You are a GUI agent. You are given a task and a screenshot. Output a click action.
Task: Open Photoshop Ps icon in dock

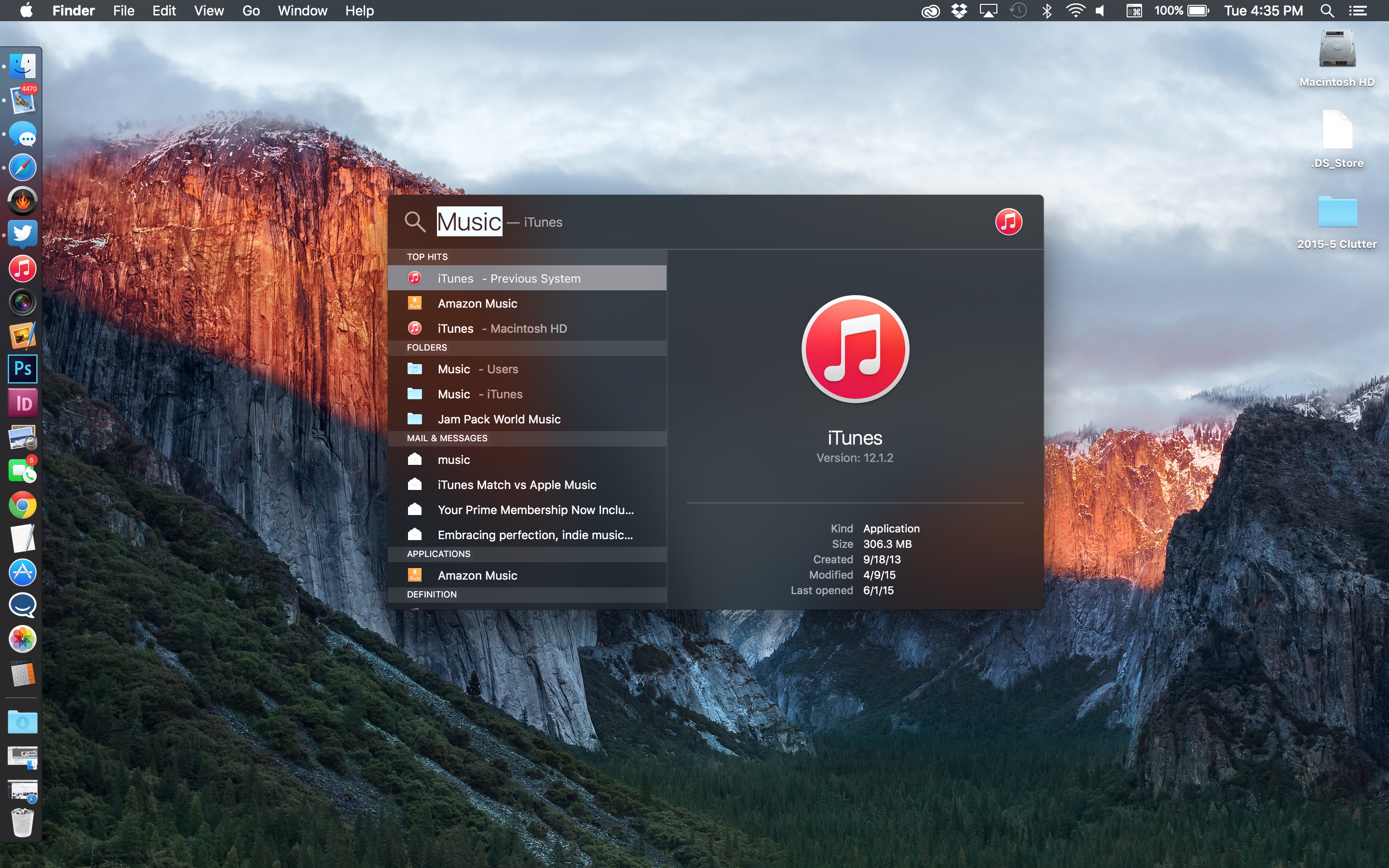click(x=23, y=369)
